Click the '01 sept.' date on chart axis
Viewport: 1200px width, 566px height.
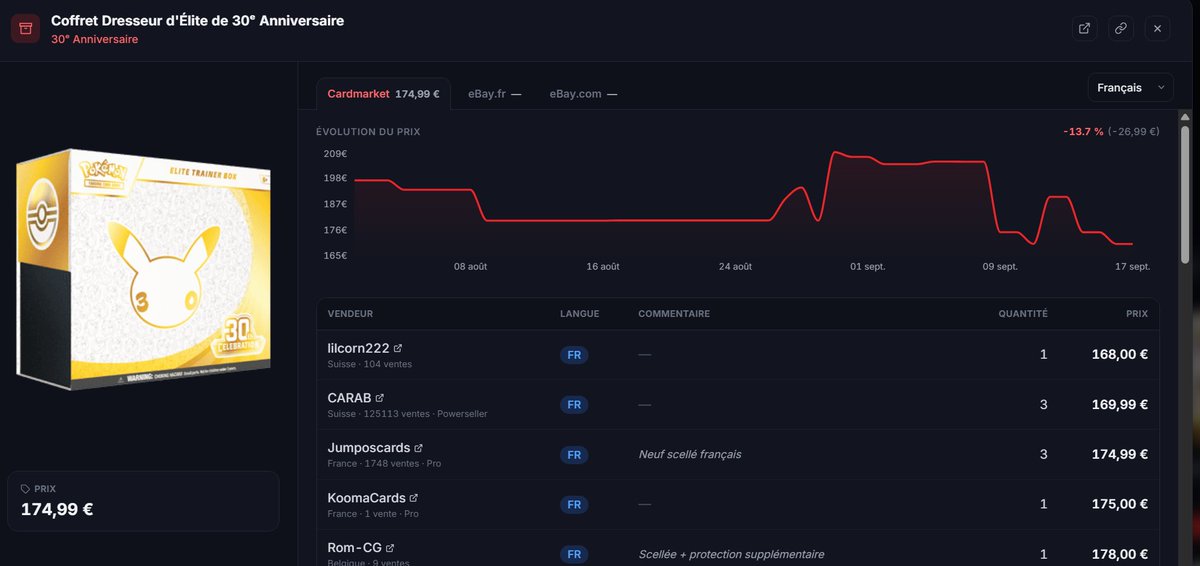point(867,267)
